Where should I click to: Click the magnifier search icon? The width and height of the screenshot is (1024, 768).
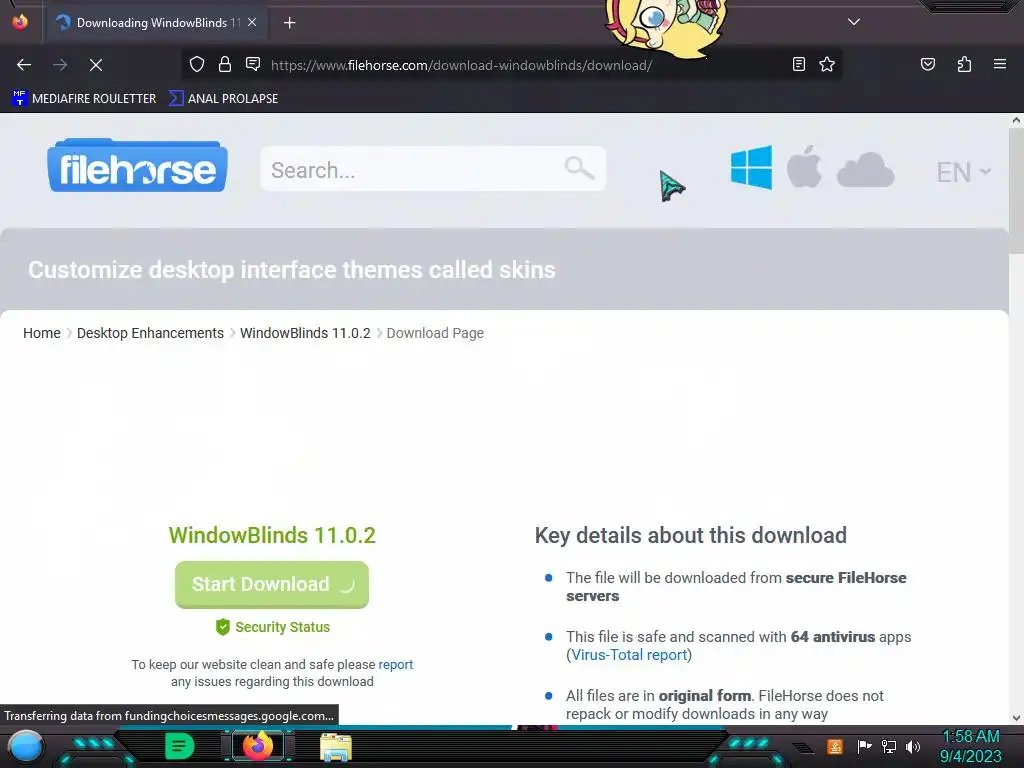pos(579,168)
